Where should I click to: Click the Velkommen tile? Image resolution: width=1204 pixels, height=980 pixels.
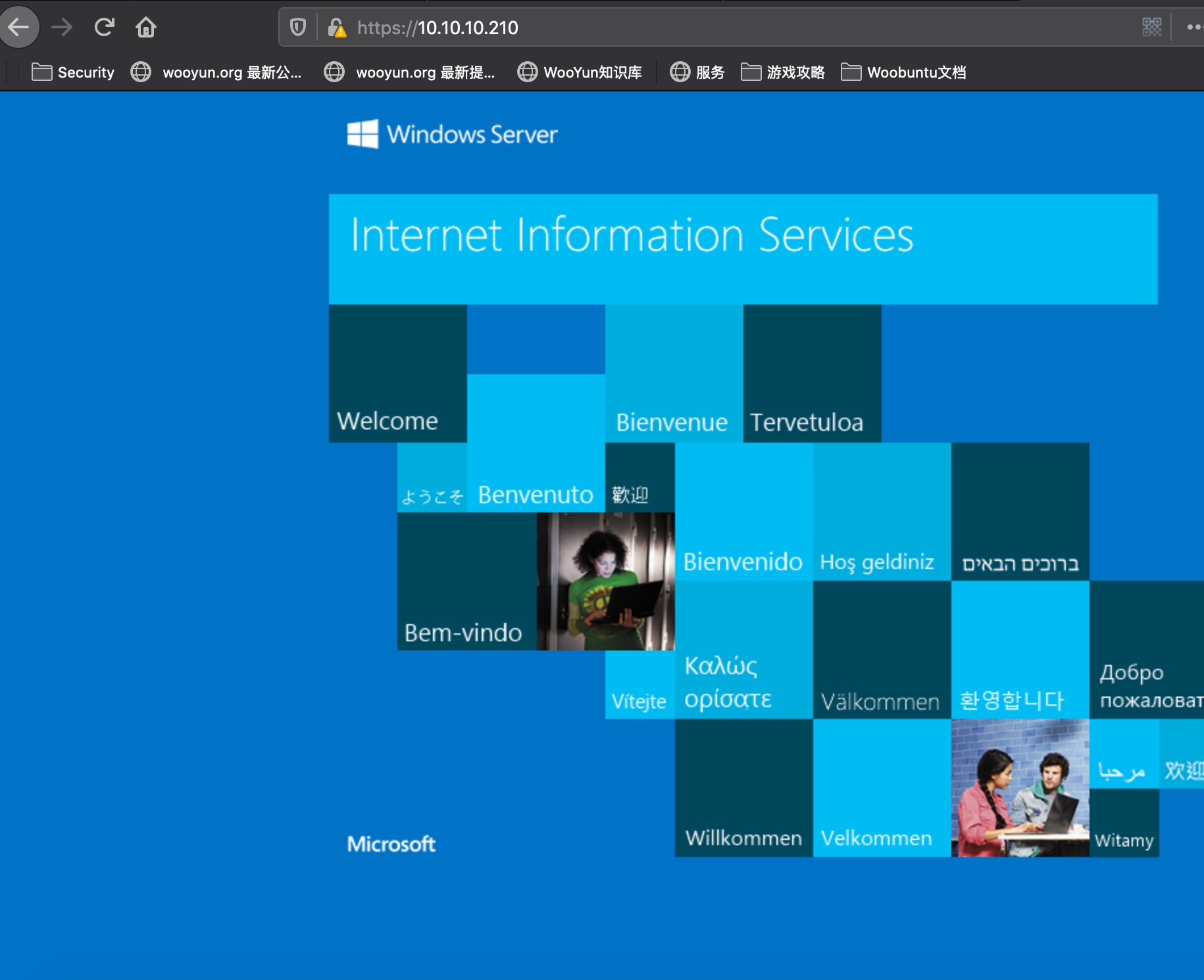pos(882,788)
